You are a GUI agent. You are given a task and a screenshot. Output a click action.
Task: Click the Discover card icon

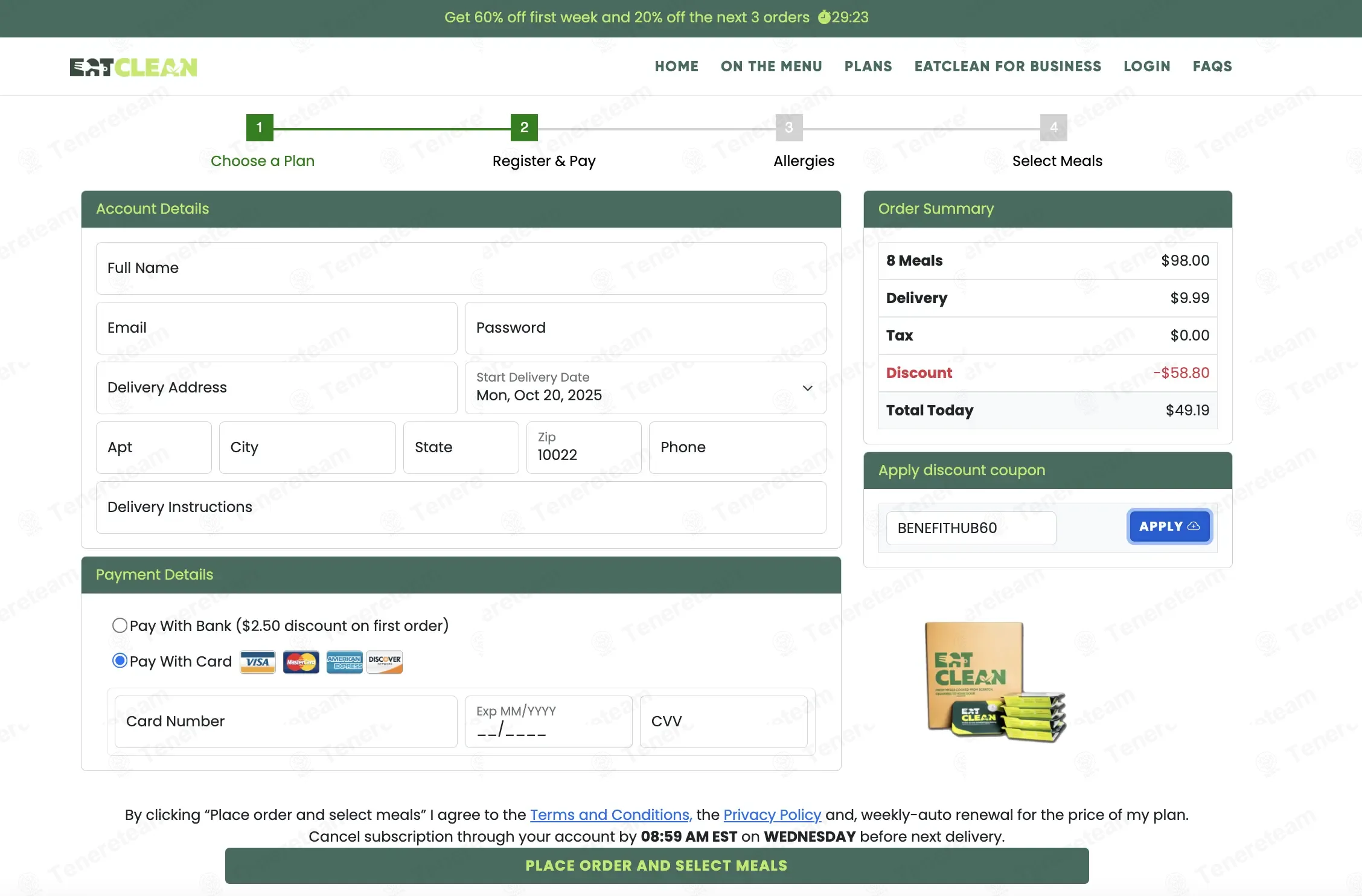[x=385, y=662]
